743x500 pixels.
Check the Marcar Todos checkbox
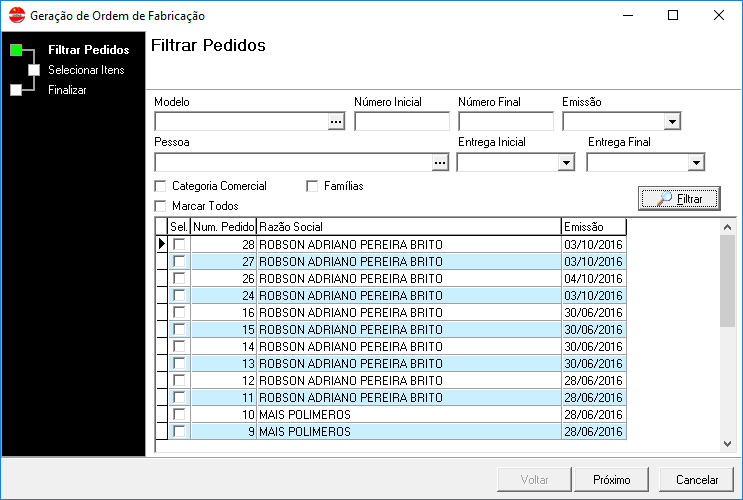(161, 206)
